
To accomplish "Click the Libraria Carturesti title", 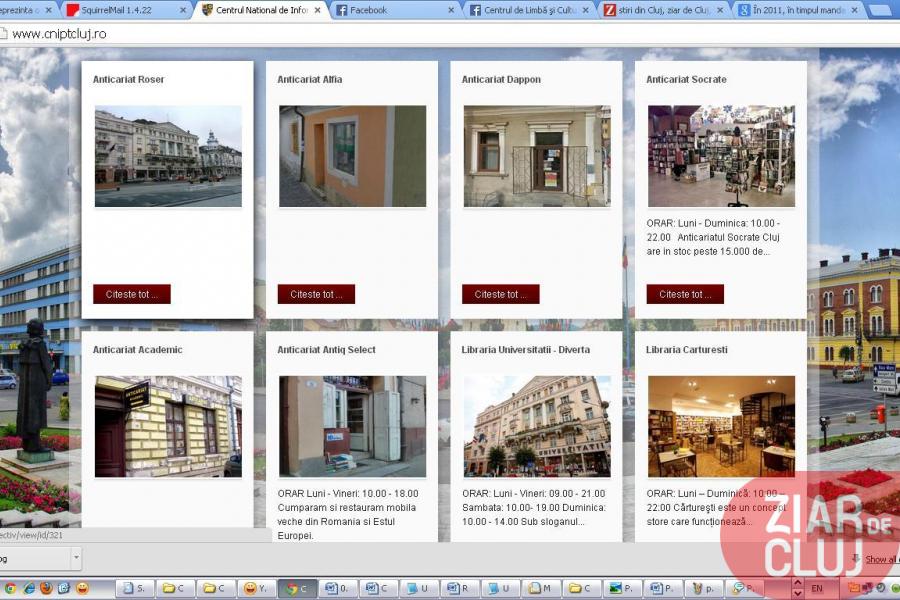I will pos(686,350).
